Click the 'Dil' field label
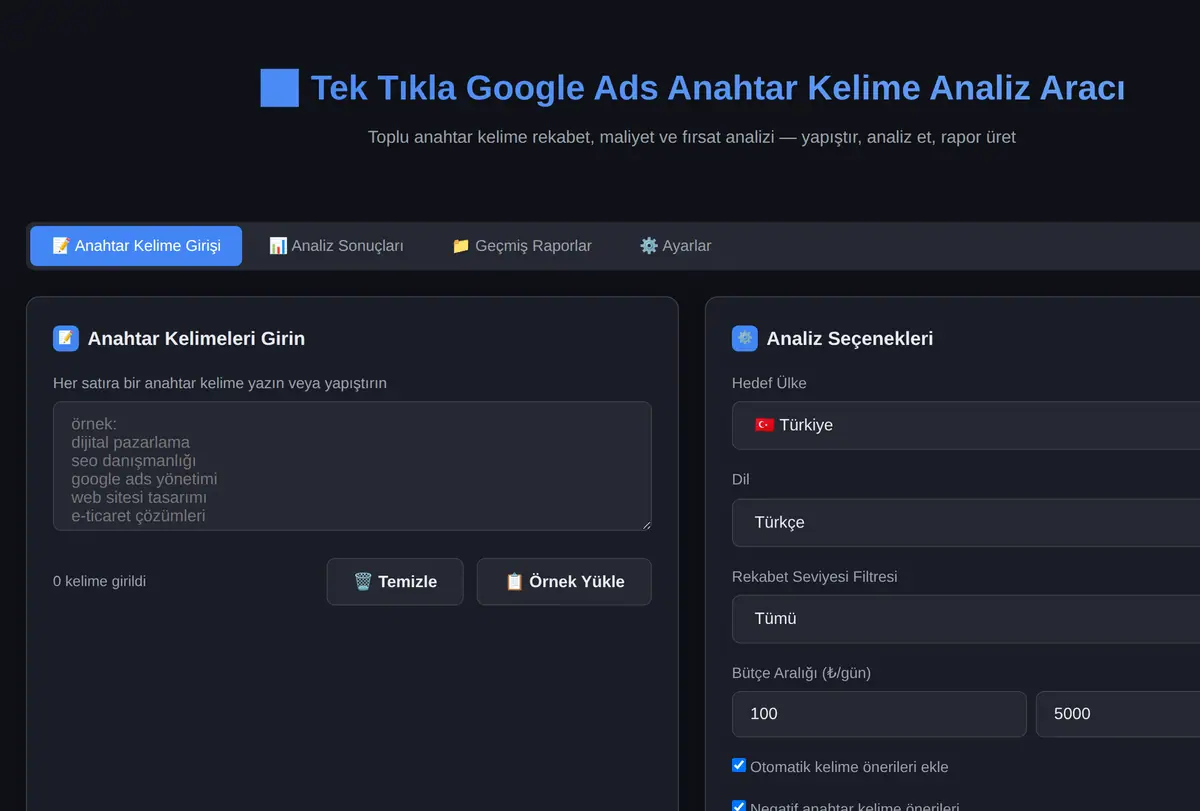Screen dimensions: 1200x811 point(741,480)
